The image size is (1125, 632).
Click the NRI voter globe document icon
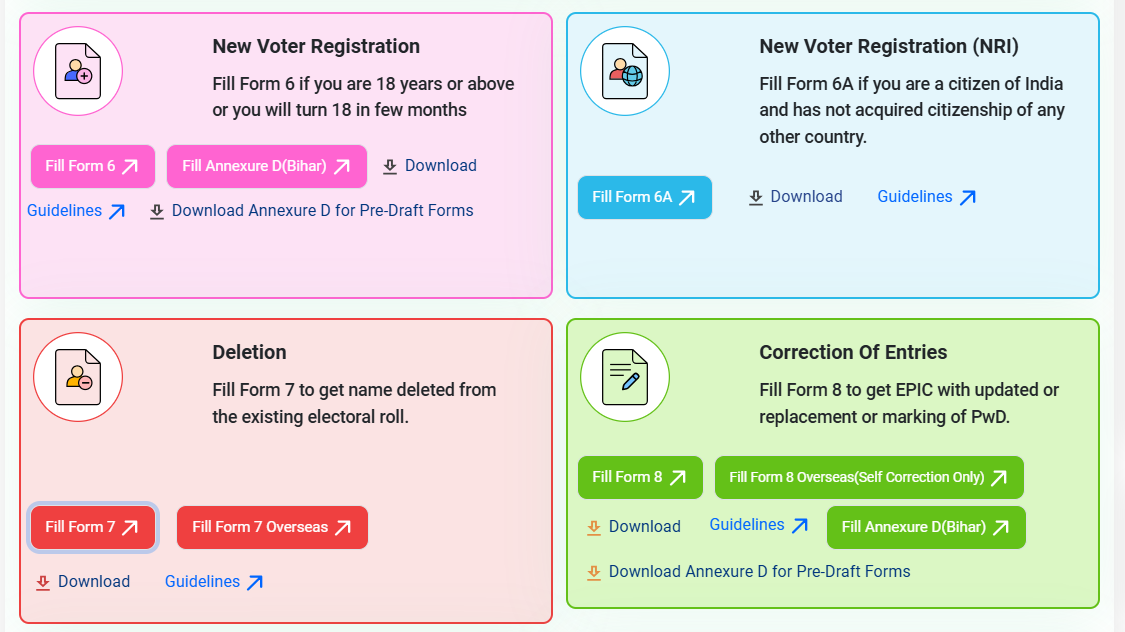(x=625, y=70)
